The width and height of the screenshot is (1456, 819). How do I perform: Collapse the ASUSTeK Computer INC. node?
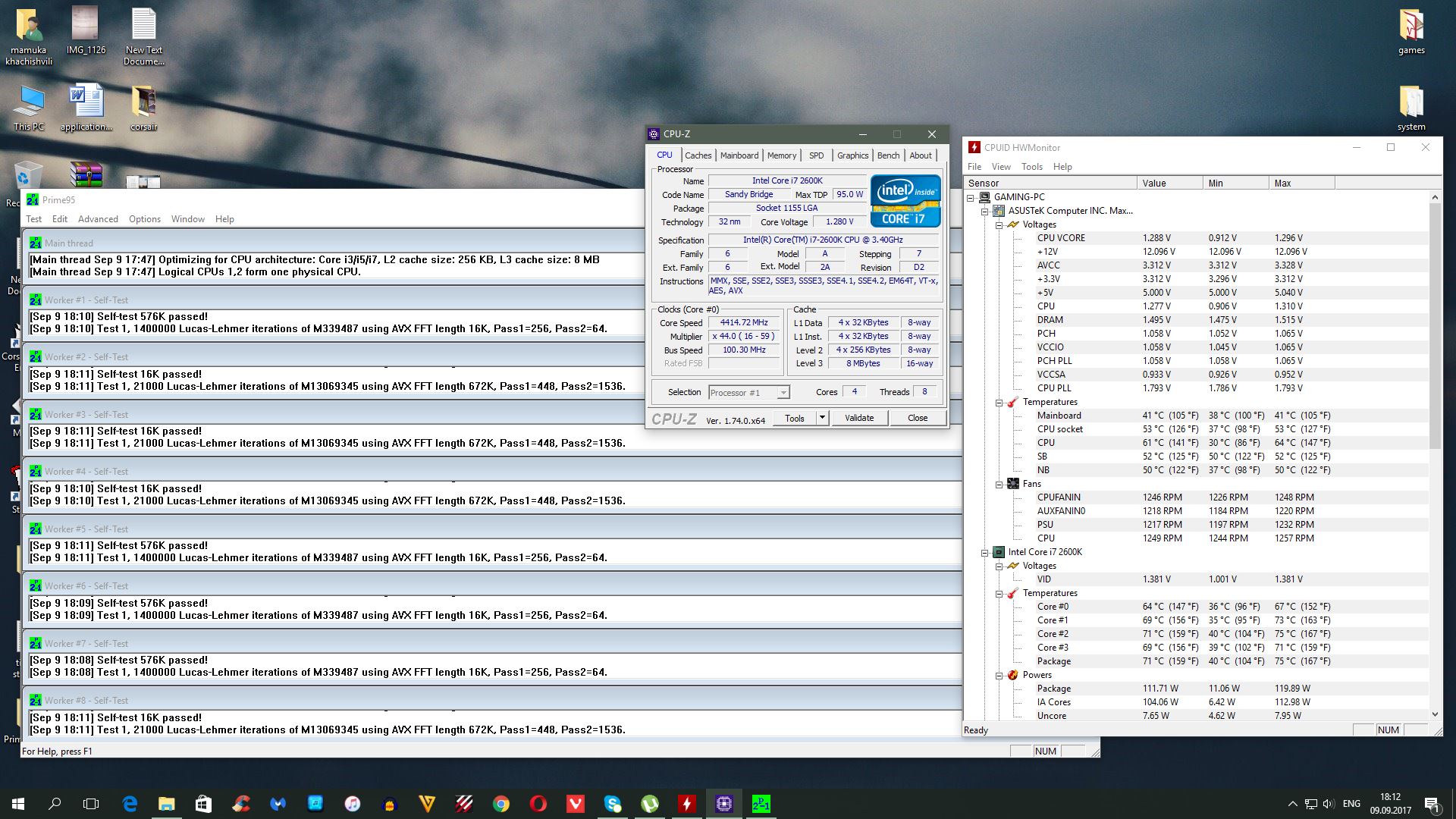[x=985, y=211]
